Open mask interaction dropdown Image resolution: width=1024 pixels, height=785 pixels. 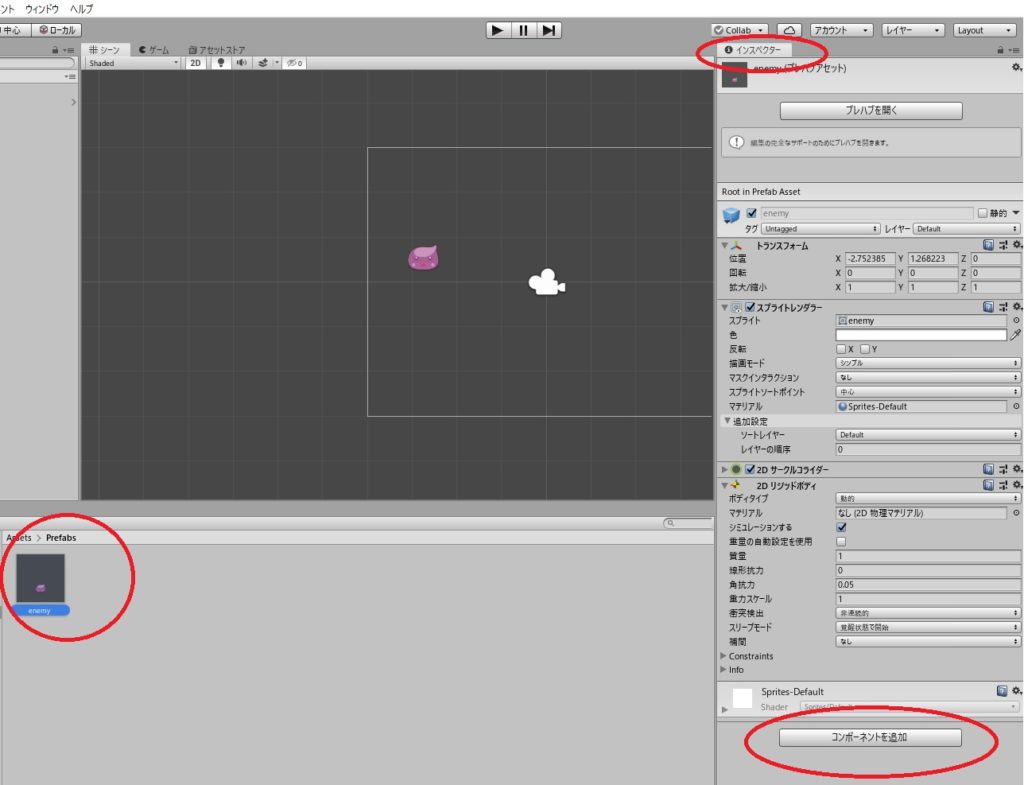coord(928,377)
